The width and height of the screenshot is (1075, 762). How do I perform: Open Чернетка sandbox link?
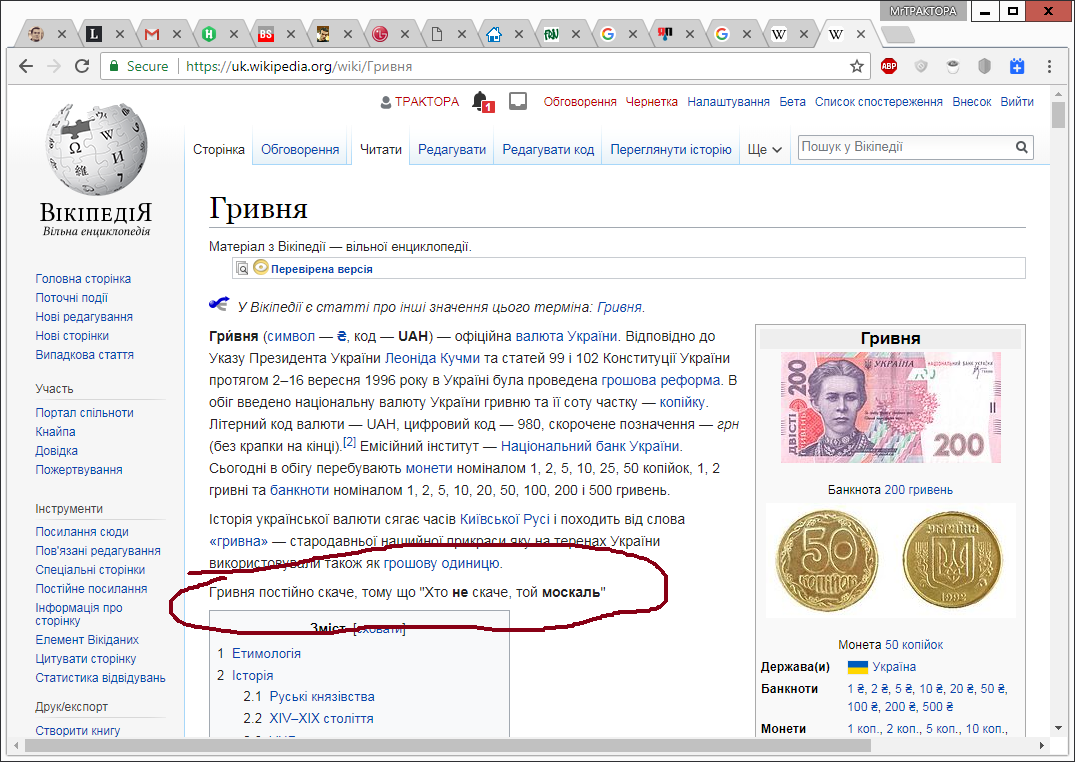tap(651, 102)
